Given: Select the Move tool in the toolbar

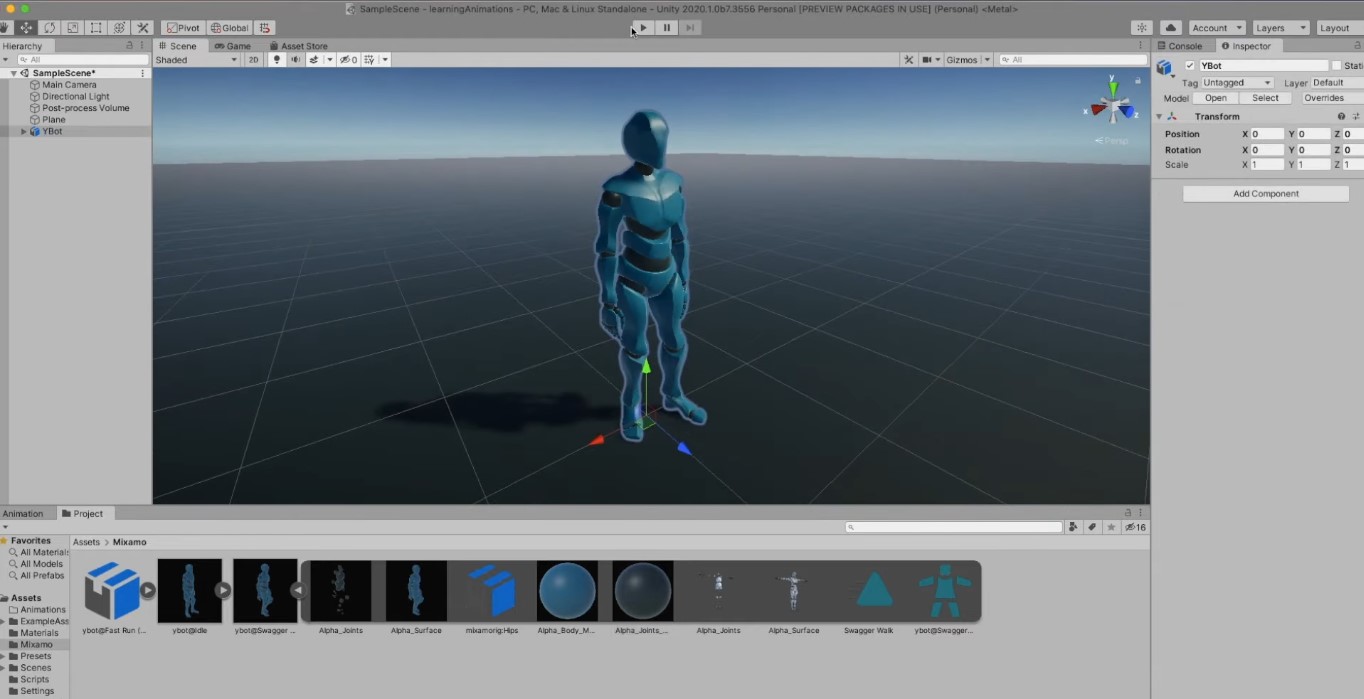Looking at the screenshot, I should pyautogui.click(x=25, y=27).
